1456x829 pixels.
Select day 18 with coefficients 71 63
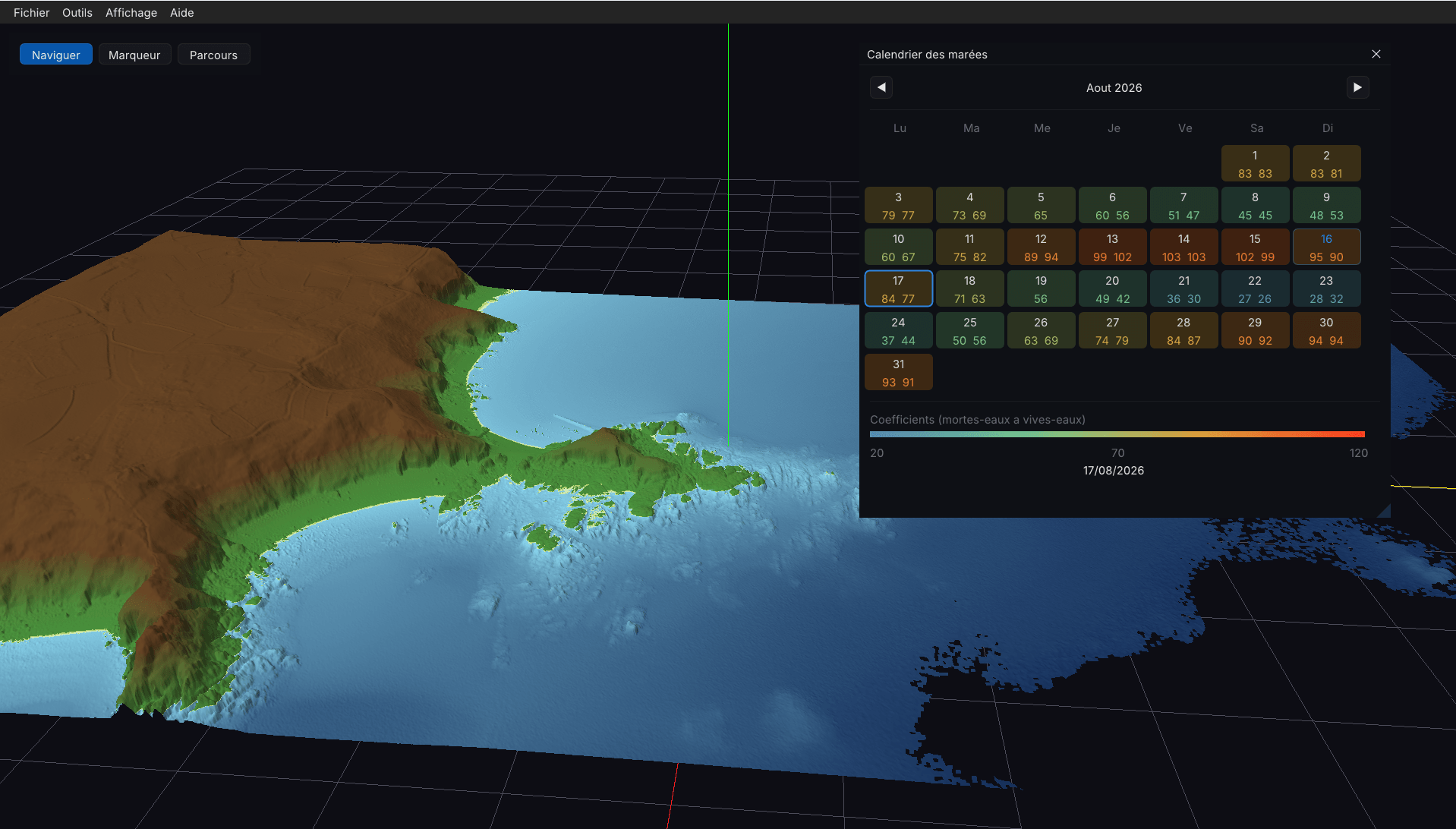pos(969,289)
